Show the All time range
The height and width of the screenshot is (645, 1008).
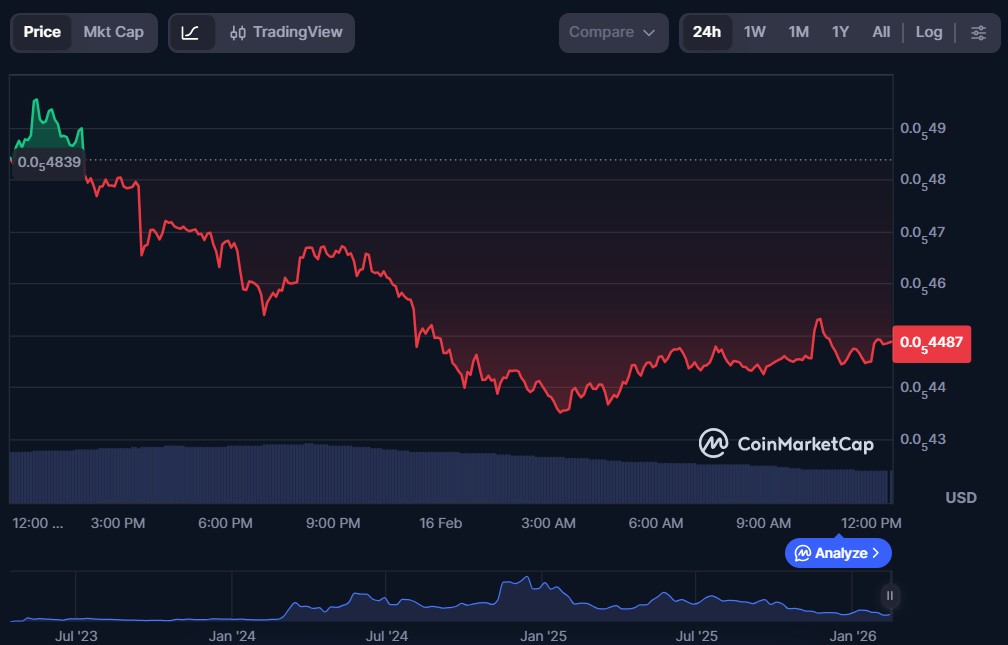coord(880,32)
